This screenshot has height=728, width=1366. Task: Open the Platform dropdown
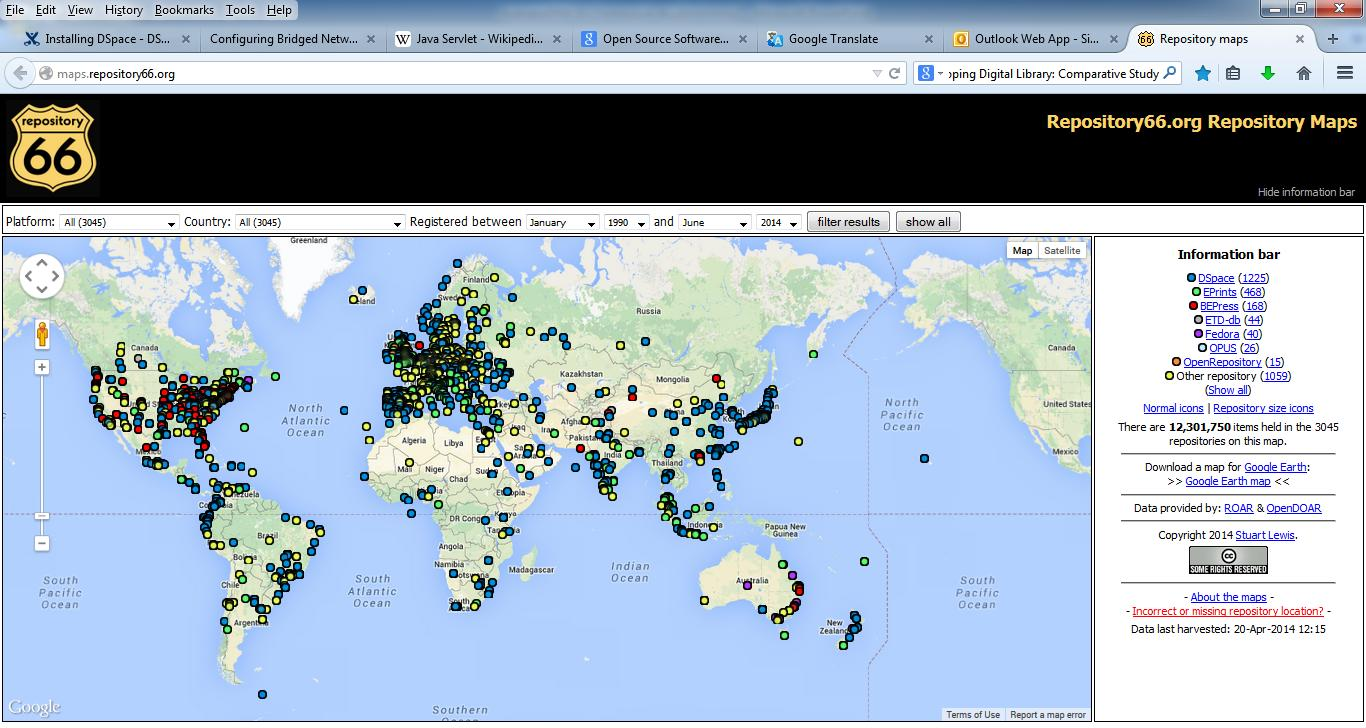119,222
